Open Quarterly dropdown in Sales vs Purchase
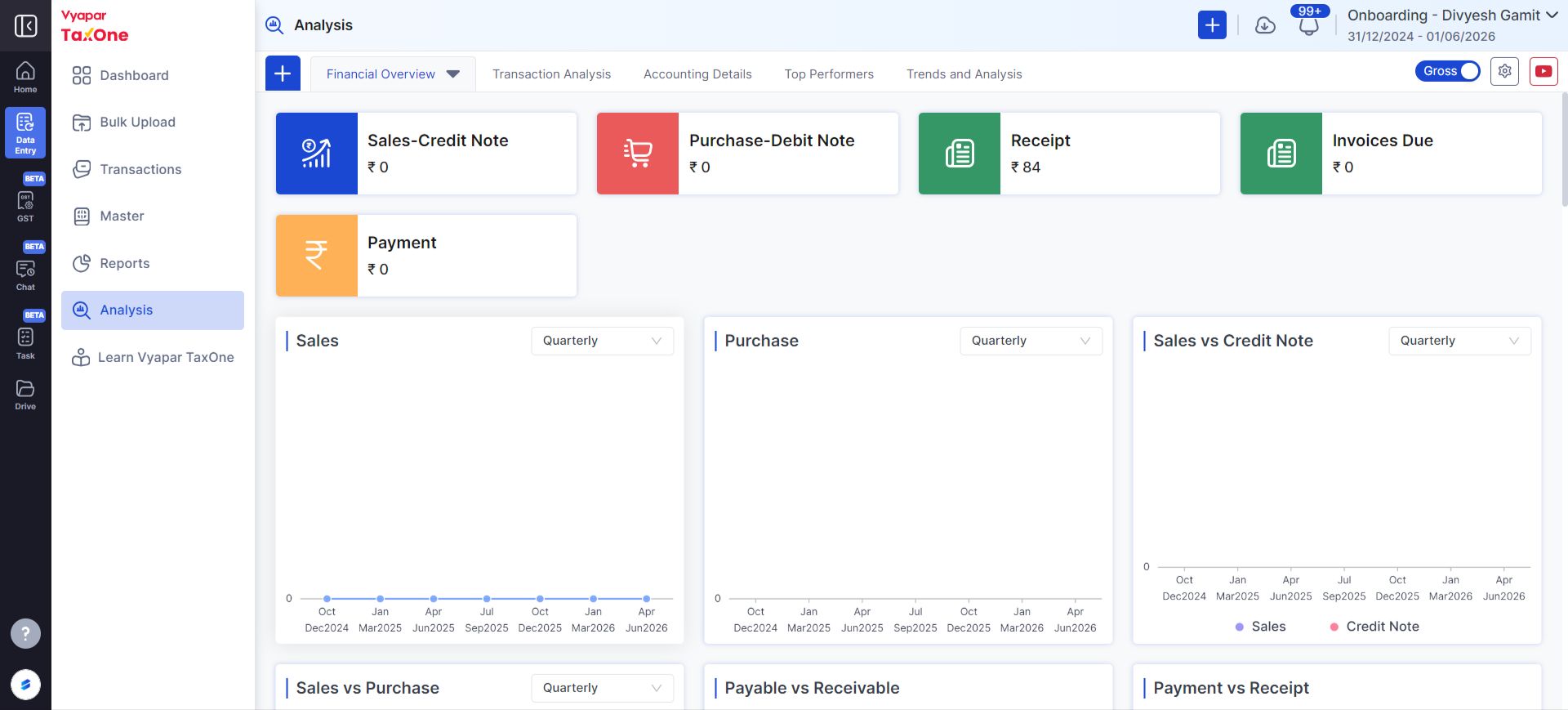This screenshot has height=710, width=1568. click(603, 688)
